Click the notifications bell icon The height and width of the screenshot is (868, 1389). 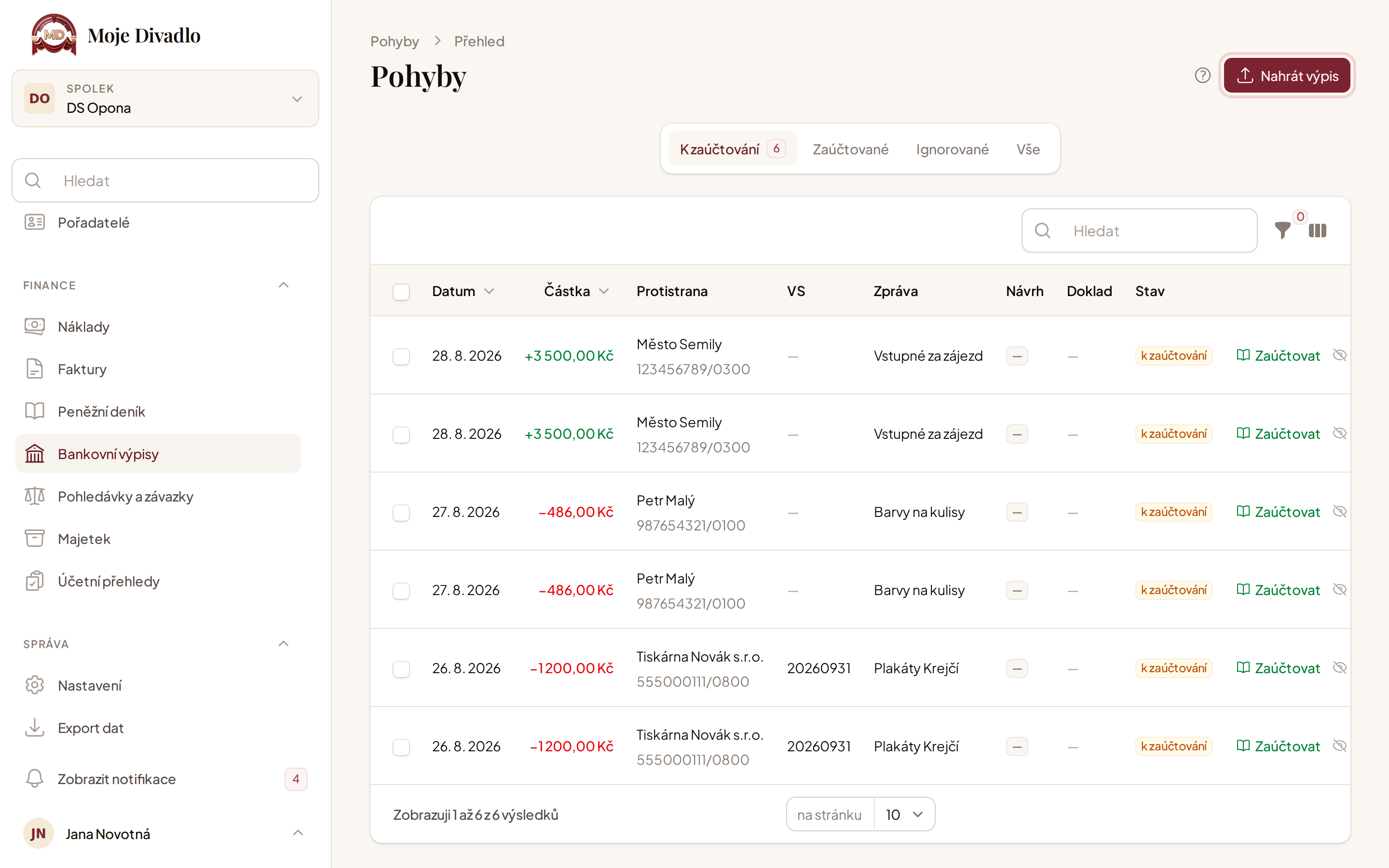[x=34, y=779]
